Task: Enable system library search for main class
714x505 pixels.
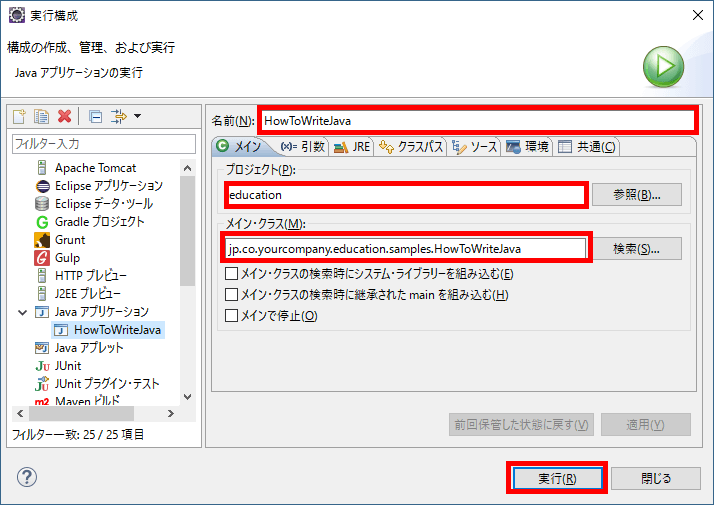Action: [232, 274]
